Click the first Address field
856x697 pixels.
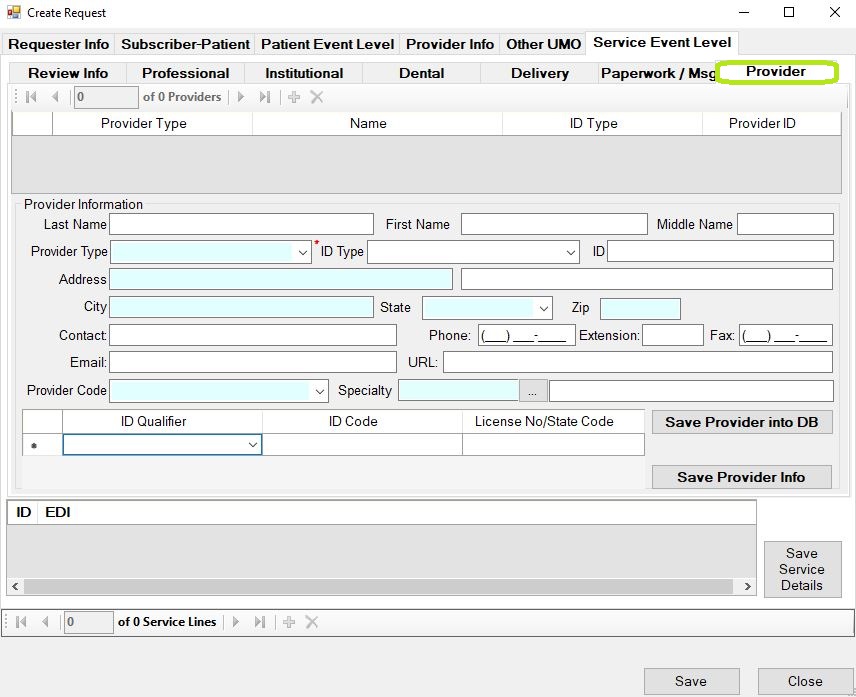[x=281, y=279]
